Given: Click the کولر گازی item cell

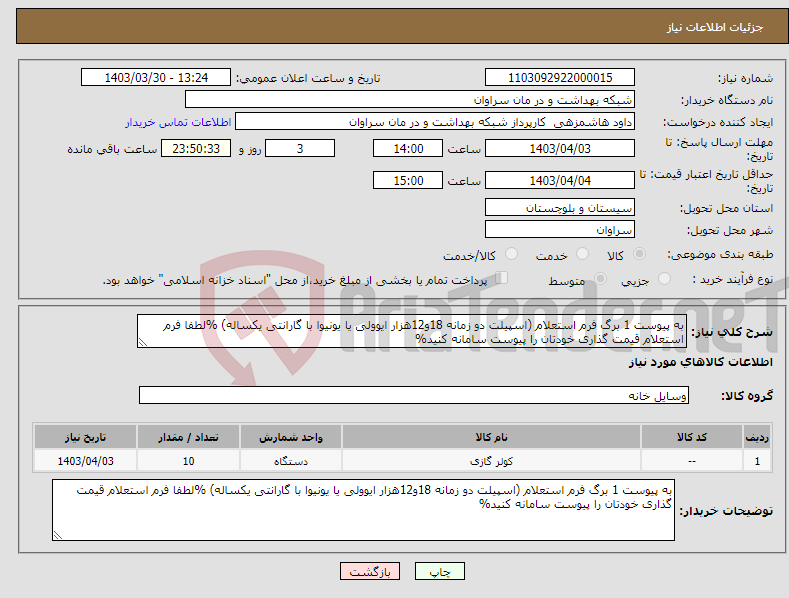Looking at the screenshot, I should (x=491, y=461).
